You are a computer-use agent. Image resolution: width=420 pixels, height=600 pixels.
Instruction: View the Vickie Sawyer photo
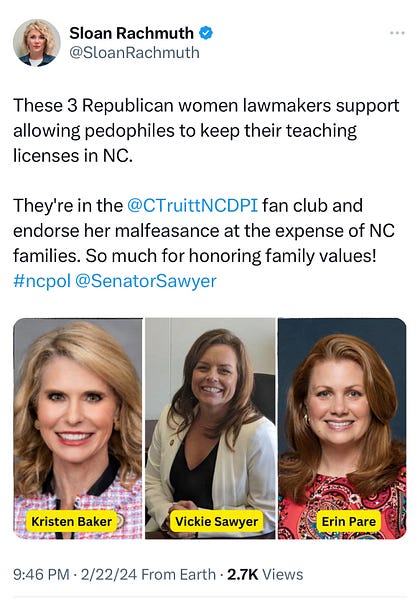(210, 428)
